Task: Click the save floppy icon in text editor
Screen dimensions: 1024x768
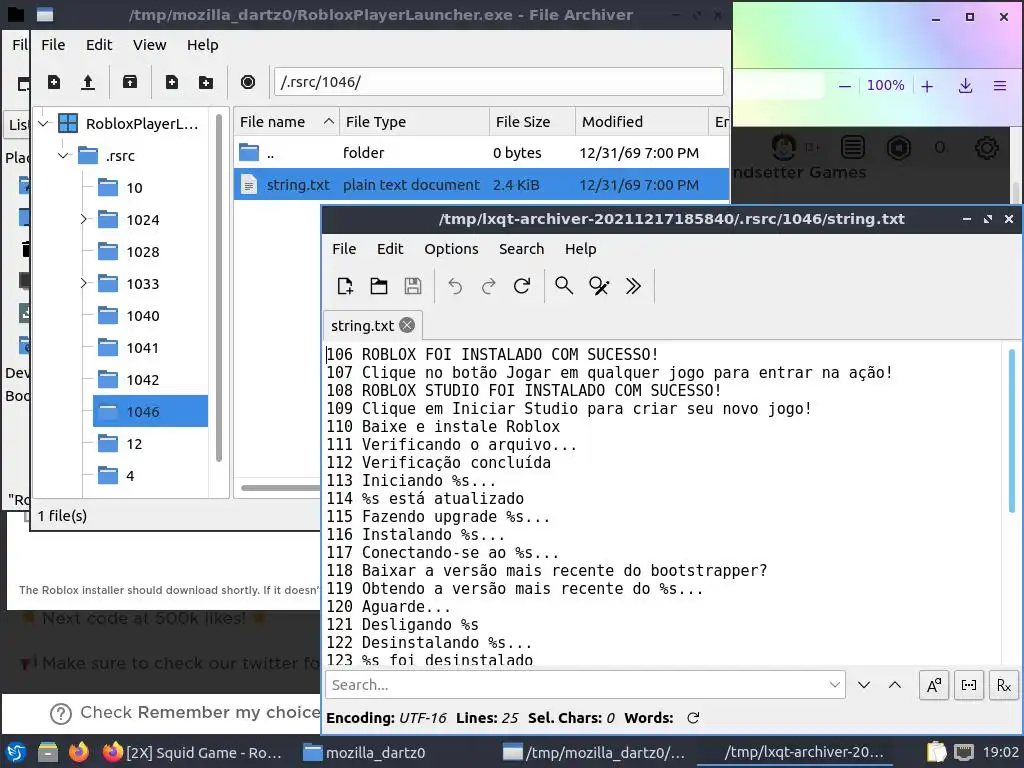Action: [413, 286]
